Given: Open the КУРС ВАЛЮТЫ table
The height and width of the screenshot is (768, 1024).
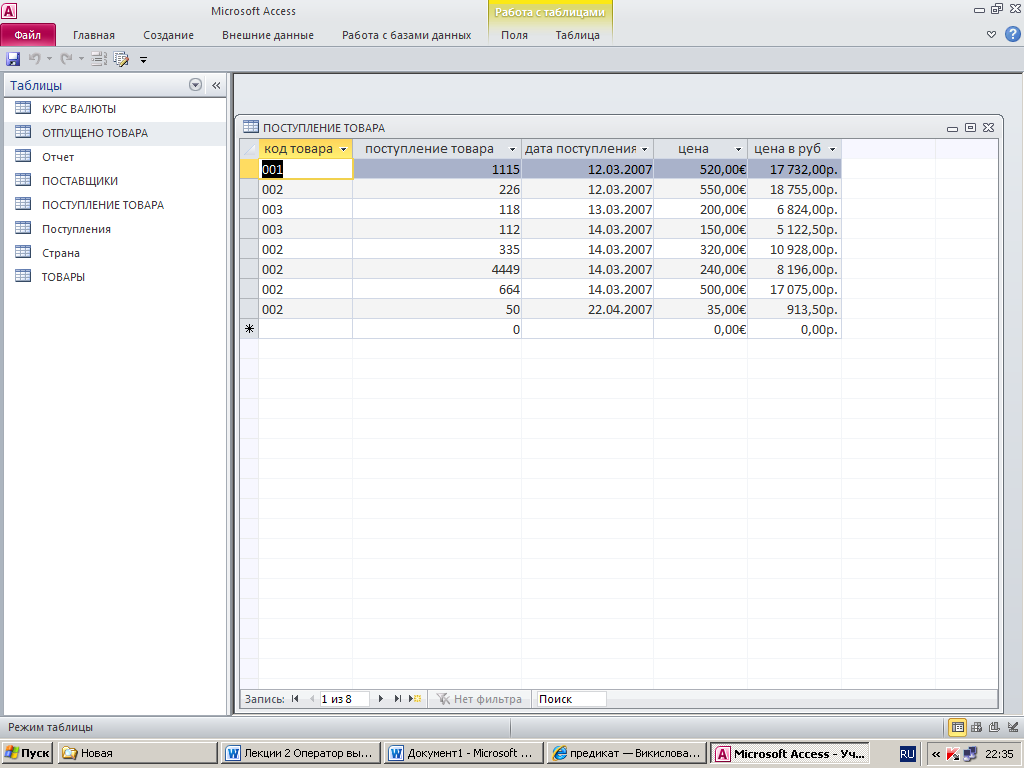Looking at the screenshot, I should (x=79, y=109).
